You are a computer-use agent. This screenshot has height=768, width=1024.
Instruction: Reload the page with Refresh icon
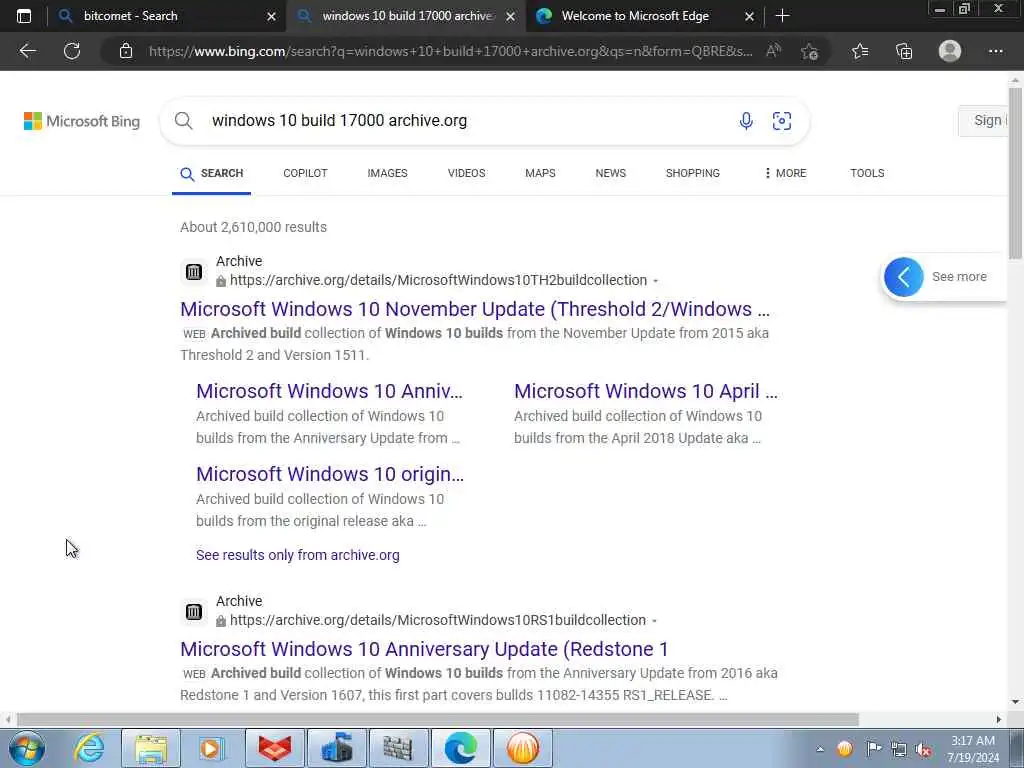72,51
